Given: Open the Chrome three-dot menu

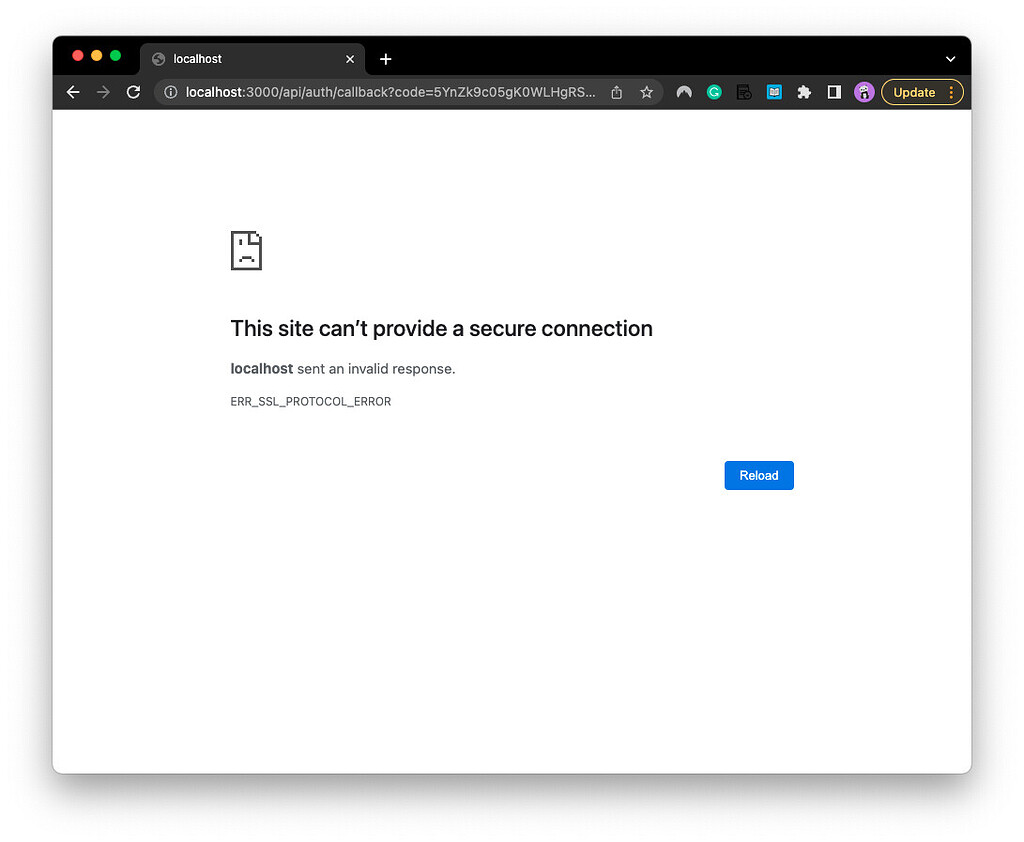Looking at the screenshot, I should [x=952, y=92].
